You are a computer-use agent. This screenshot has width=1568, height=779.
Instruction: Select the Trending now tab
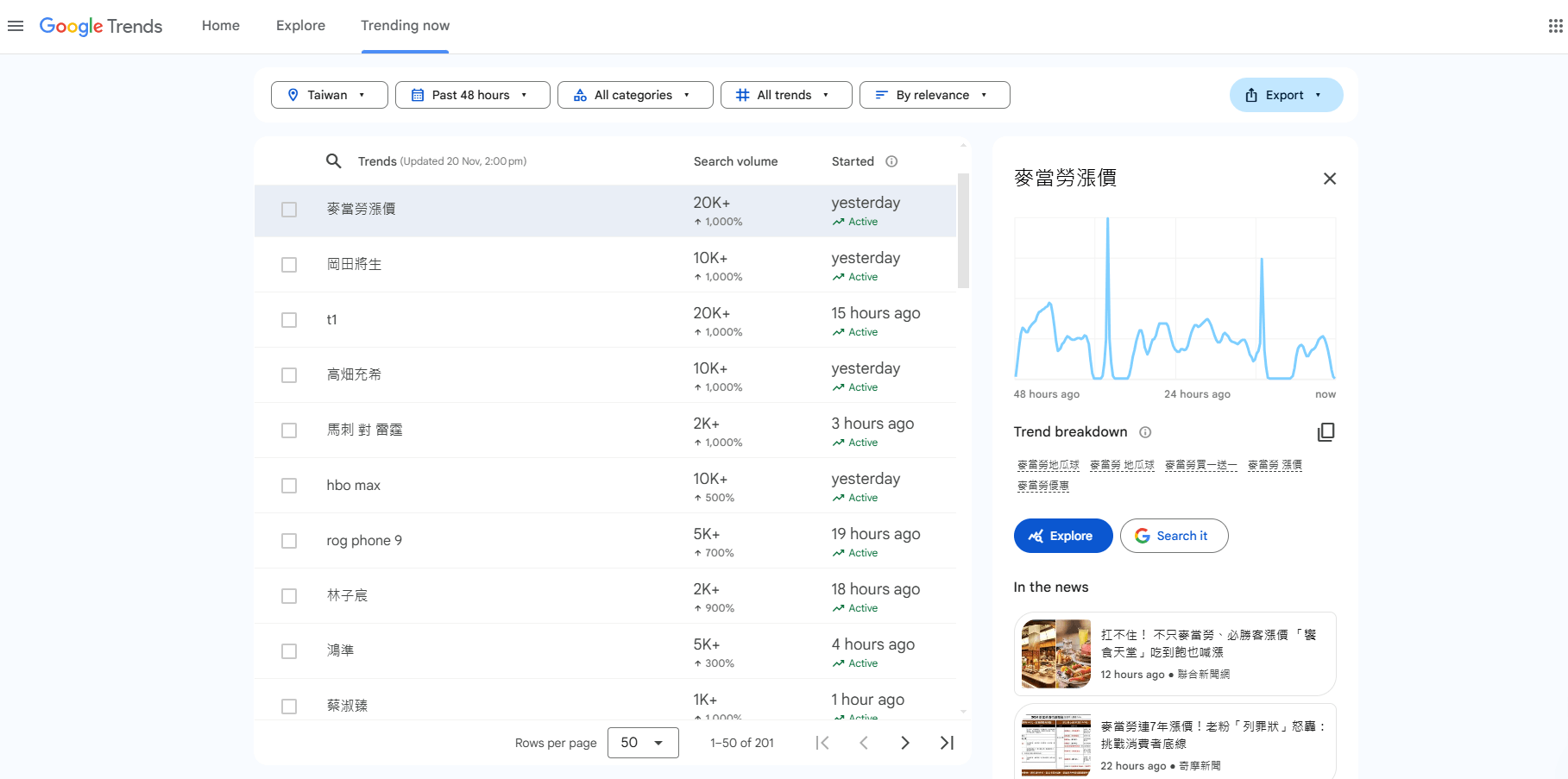405,26
